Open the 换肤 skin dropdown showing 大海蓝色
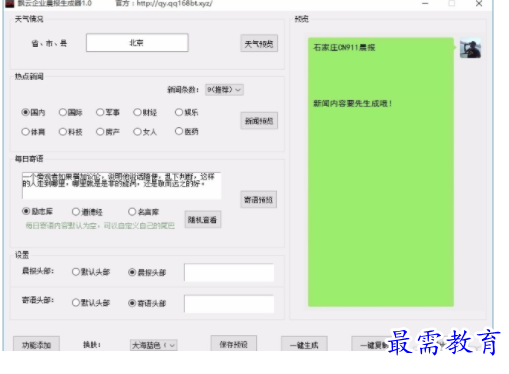509x374 pixels. point(153,345)
